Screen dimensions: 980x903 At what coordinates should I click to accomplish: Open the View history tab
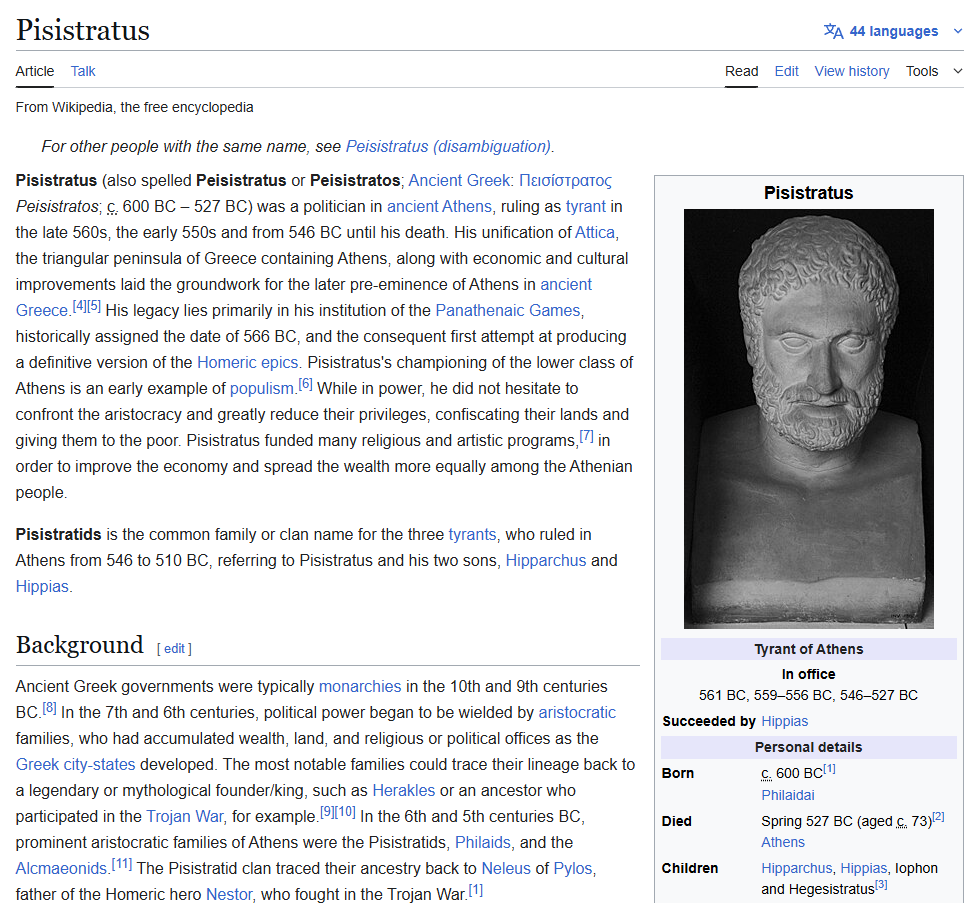coord(851,71)
